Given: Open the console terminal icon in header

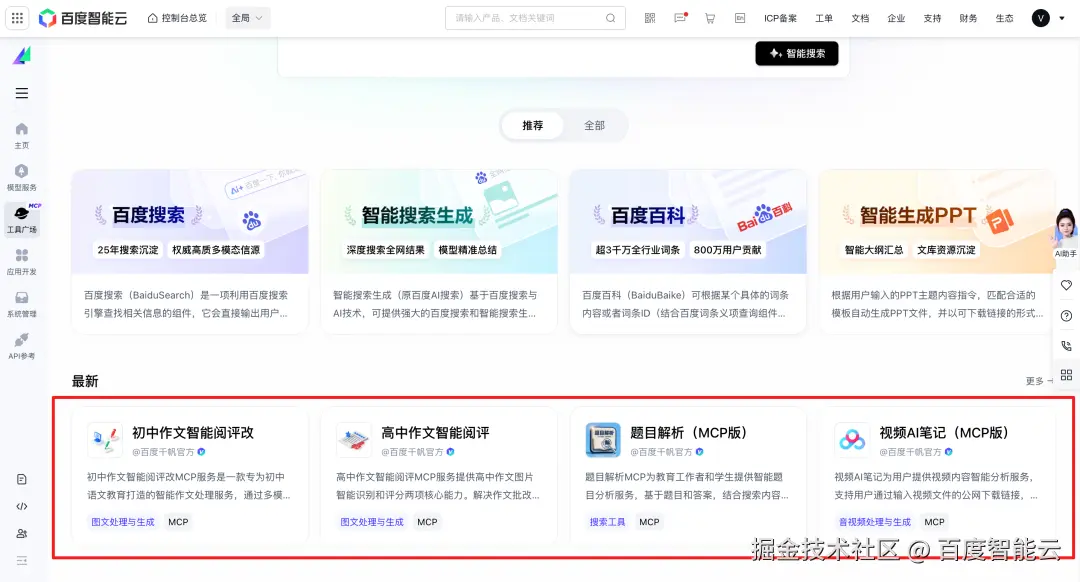Looking at the screenshot, I should click(740, 18).
